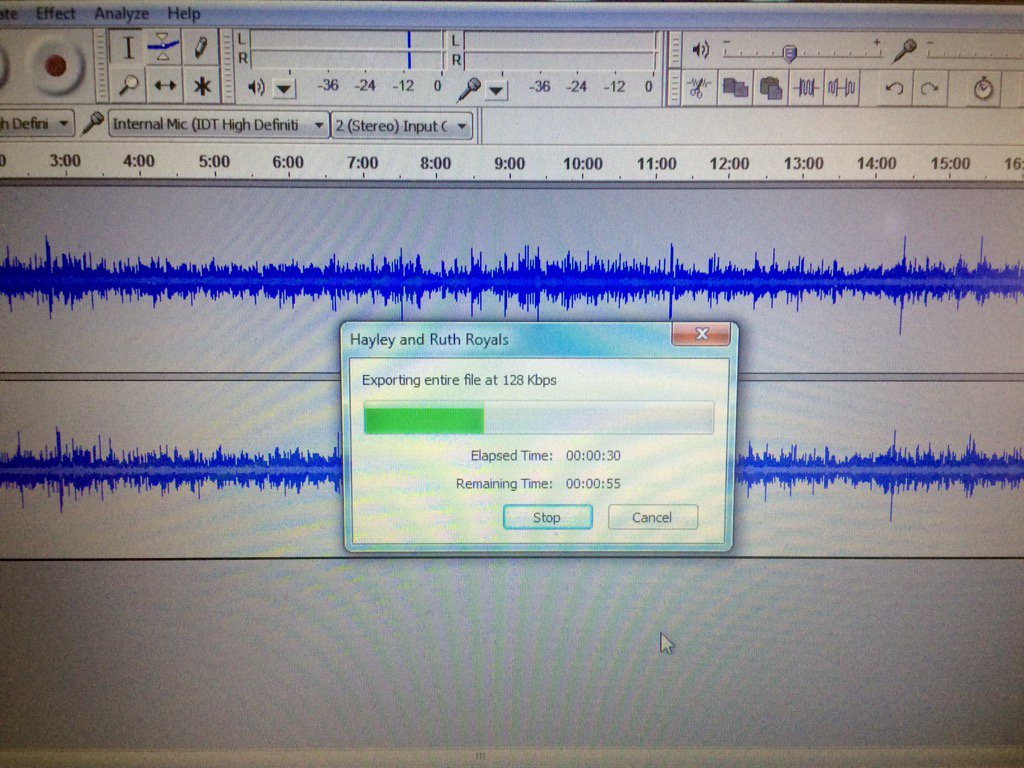Image resolution: width=1024 pixels, height=768 pixels.
Task: Click the recording level meter bar
Action: [x=560, y=51]
